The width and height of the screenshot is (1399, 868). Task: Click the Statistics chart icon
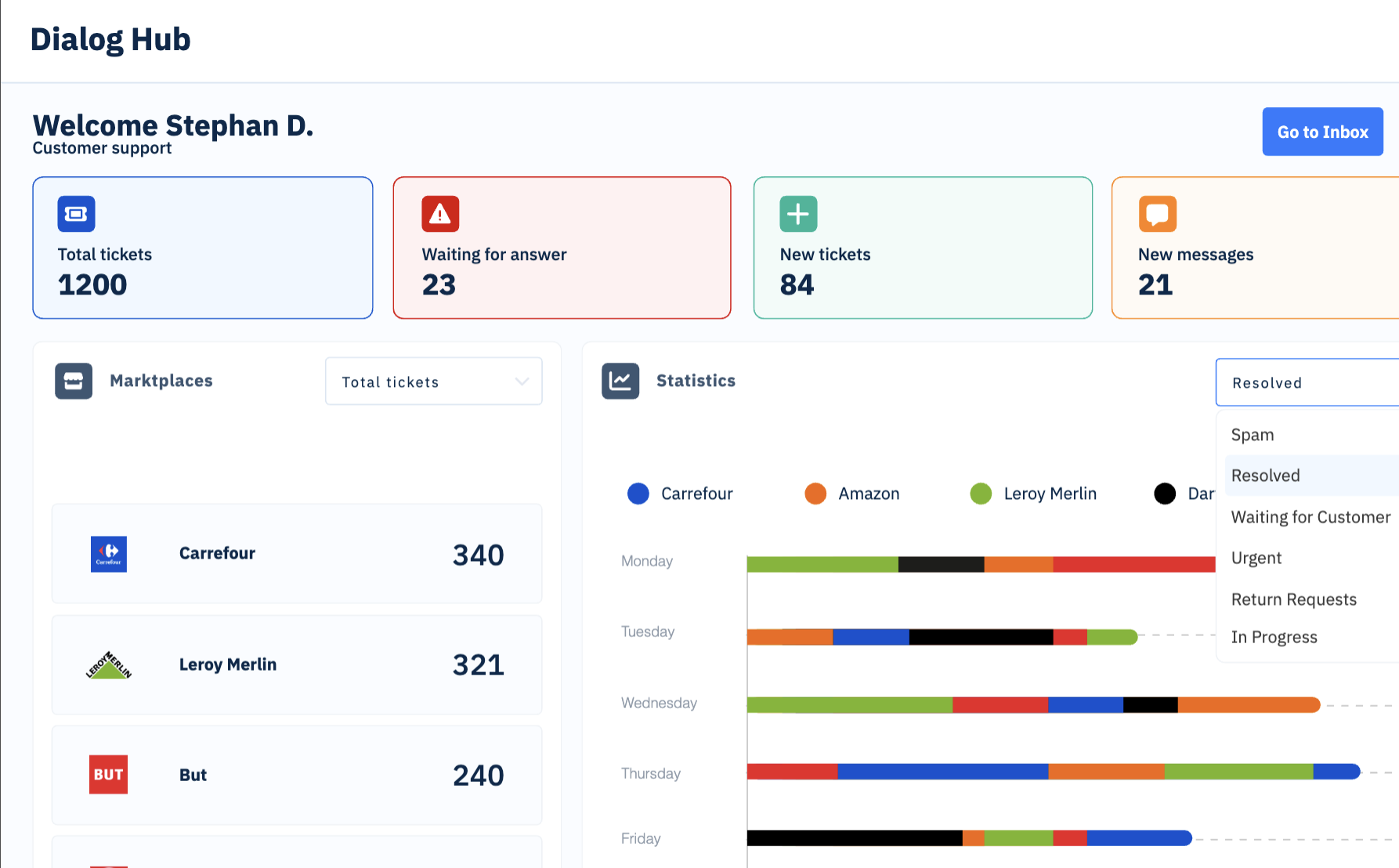point(620,381)
